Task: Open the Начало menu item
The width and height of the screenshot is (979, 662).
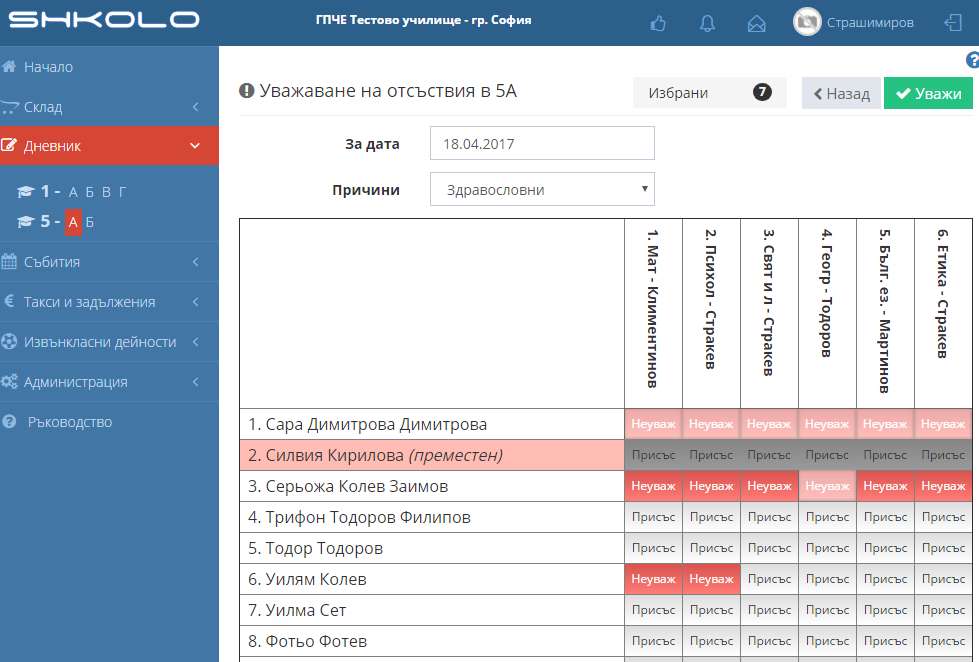Action: tap(48, 67)
